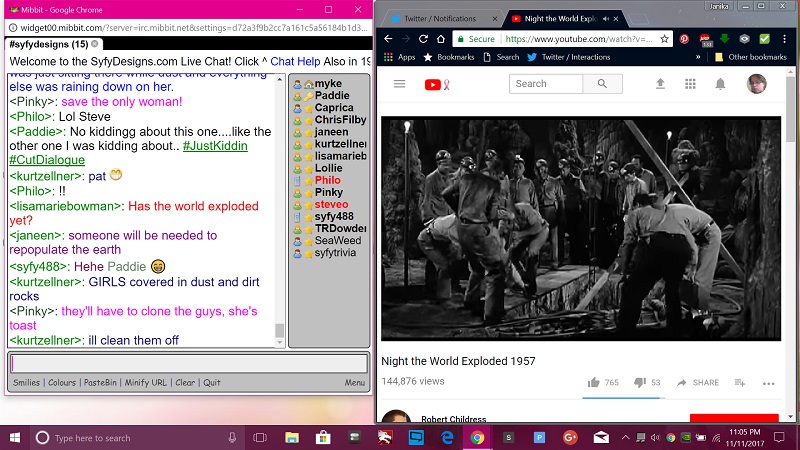Select user myke in the nick list

pyautogui.click(x=328, y=84)
